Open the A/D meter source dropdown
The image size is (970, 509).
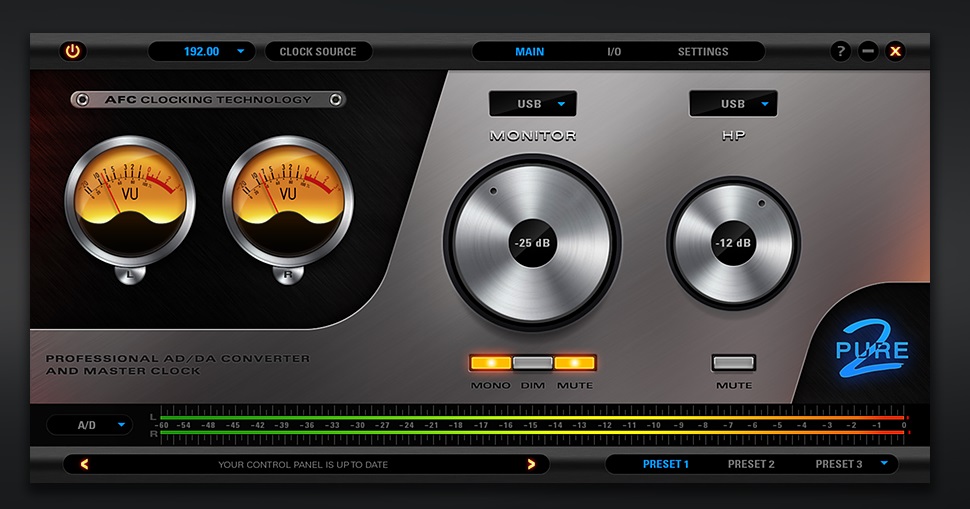(x=90, y=425)
